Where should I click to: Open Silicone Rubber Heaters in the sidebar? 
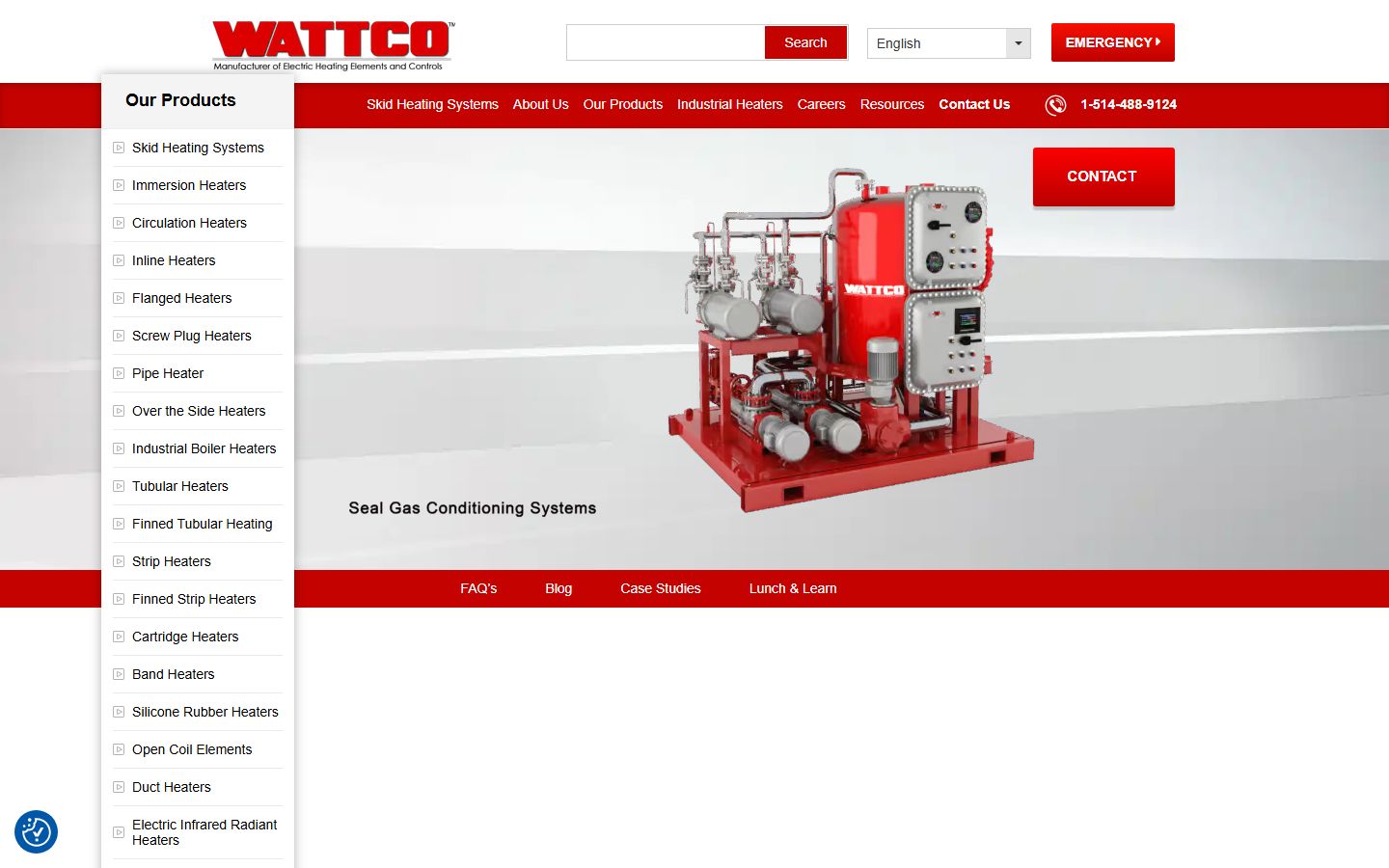click(204, 712)
